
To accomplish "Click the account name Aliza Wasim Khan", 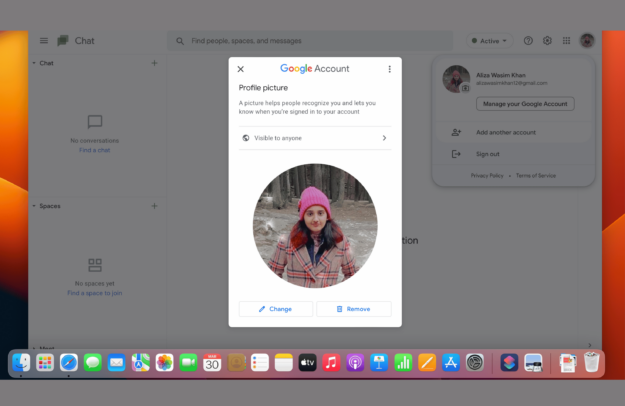I will point(501,75).
